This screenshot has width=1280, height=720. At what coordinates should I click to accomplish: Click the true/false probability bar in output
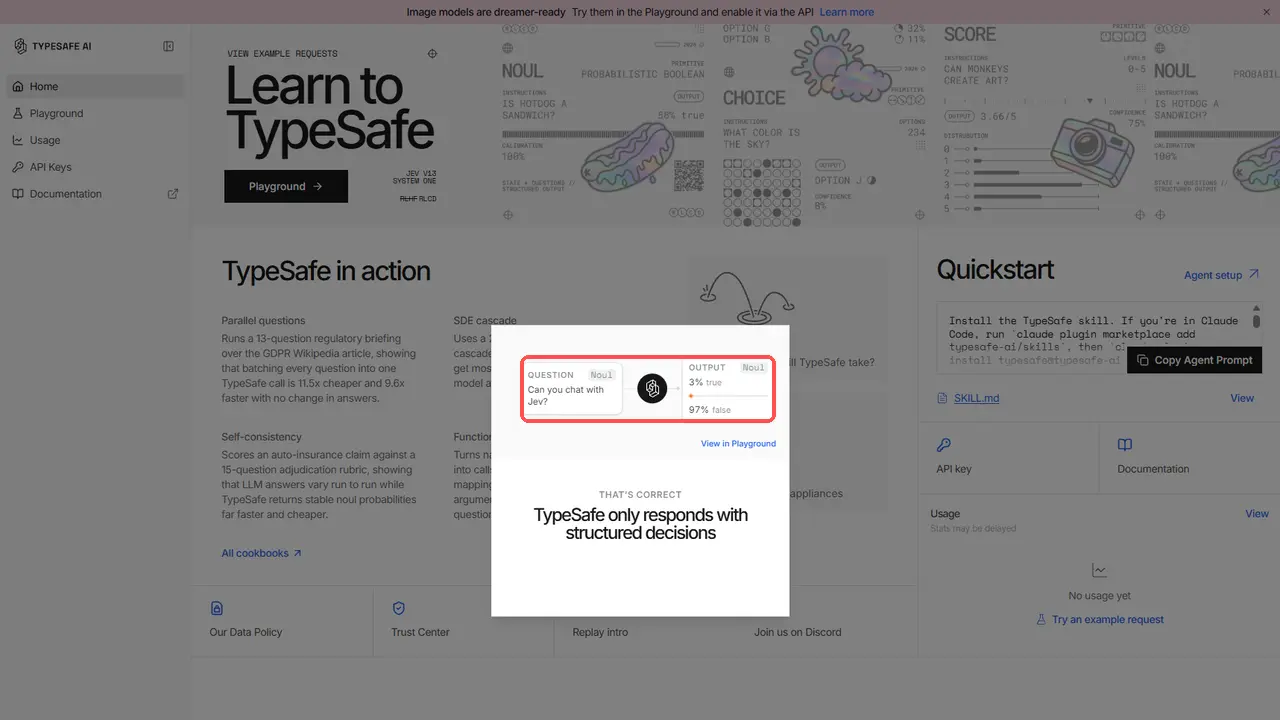(x=728, y=396)
